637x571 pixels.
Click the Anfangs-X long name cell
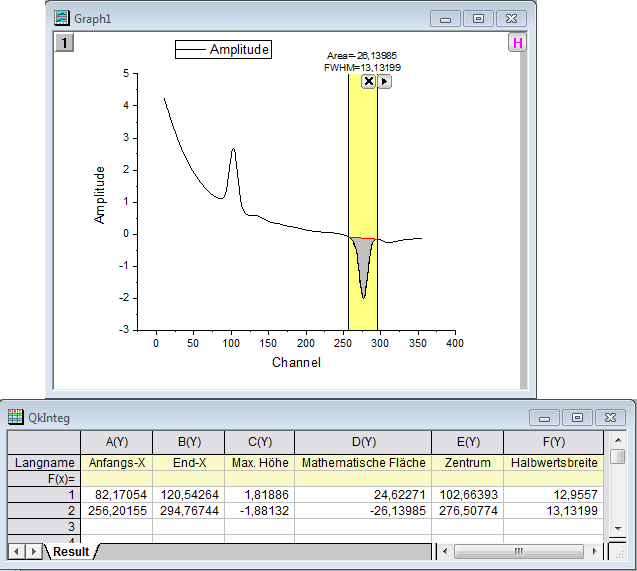point(117,463)
